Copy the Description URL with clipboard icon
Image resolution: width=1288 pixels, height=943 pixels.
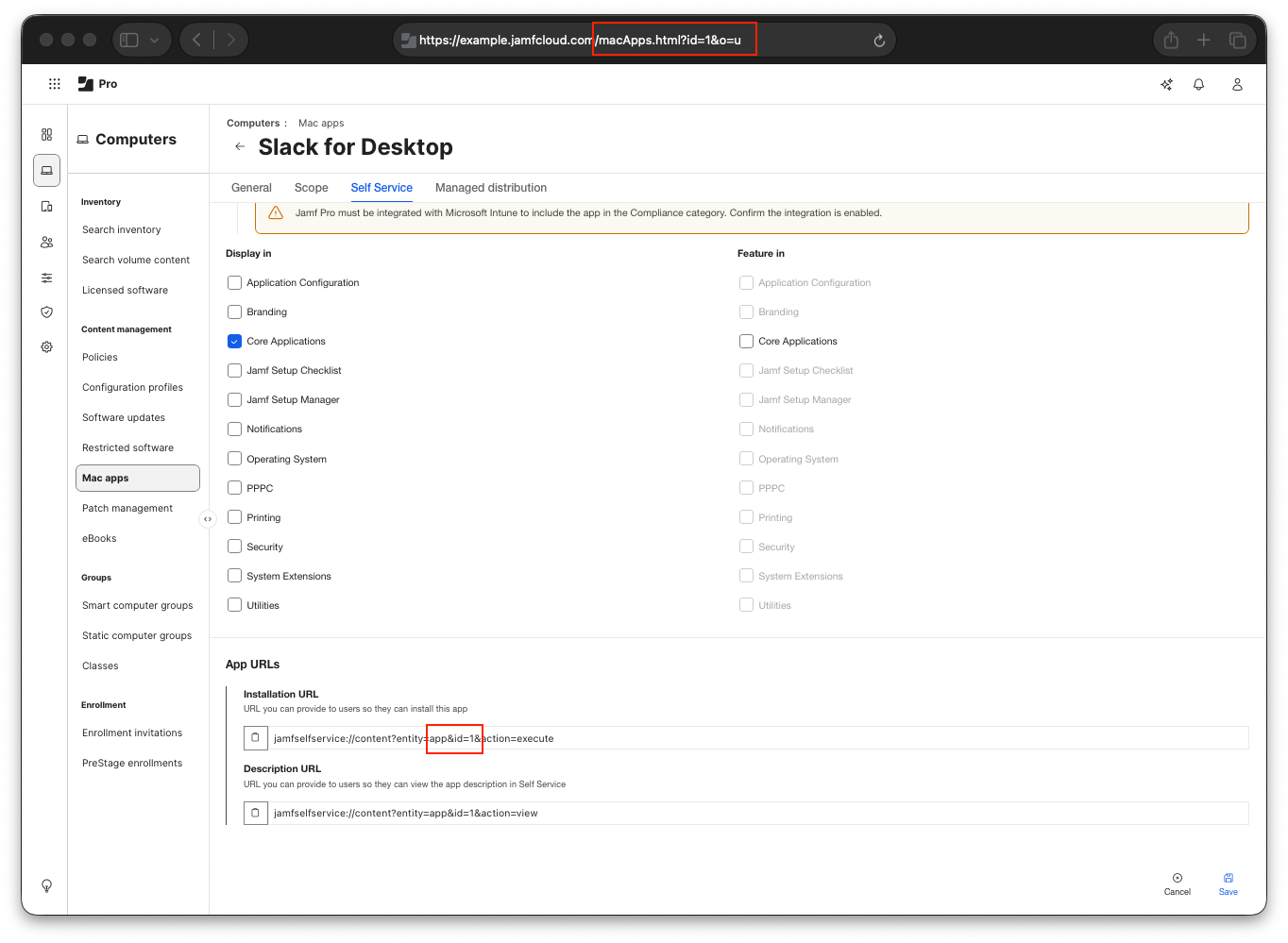pos(255,813)
